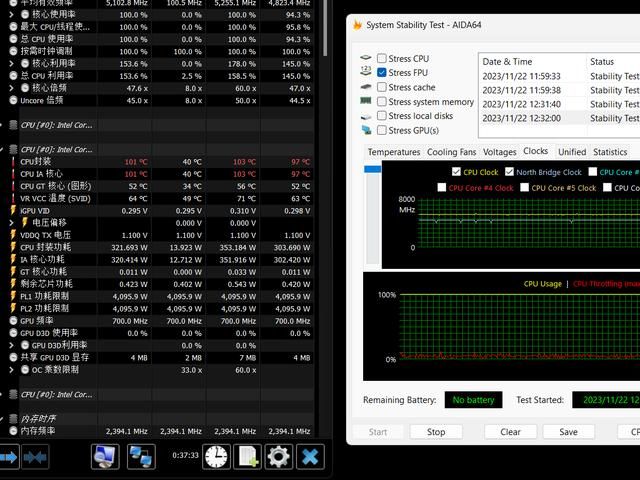
Task: Open the Unified tab
Action: click(x=572, y=152)
